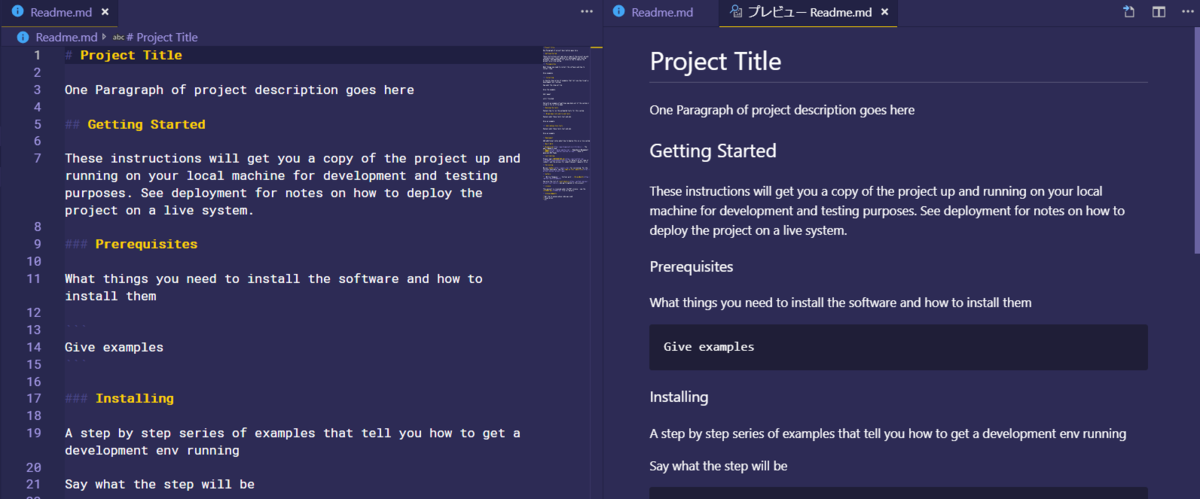
Task: Click 'Say what the step will be' in editor
Action: [x=160, y=484]
